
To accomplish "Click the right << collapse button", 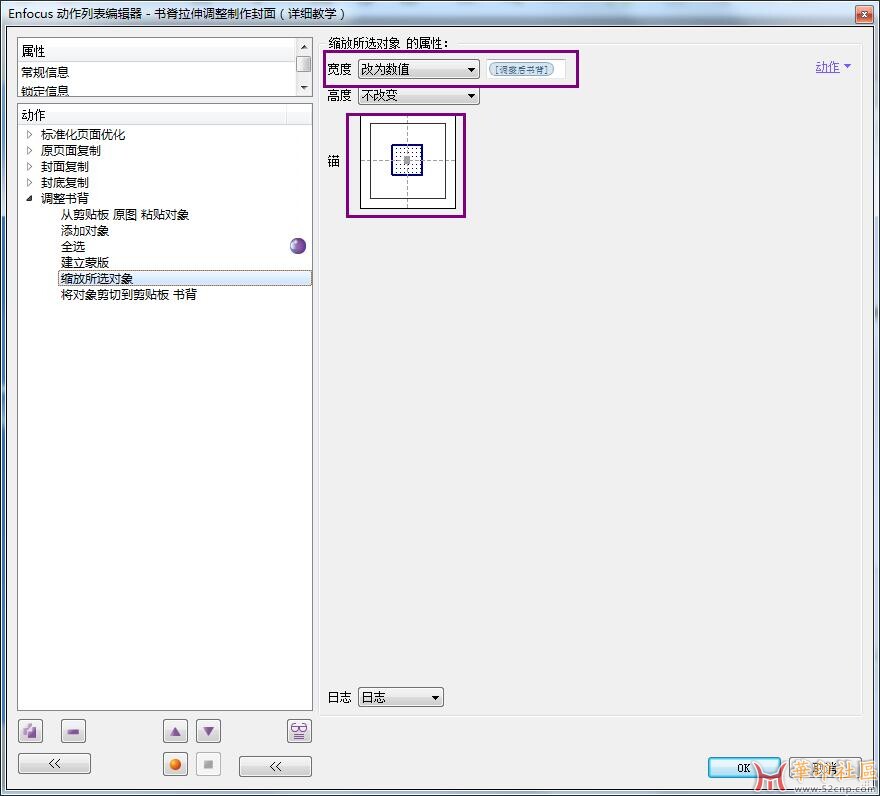I will tap(275, 766).
